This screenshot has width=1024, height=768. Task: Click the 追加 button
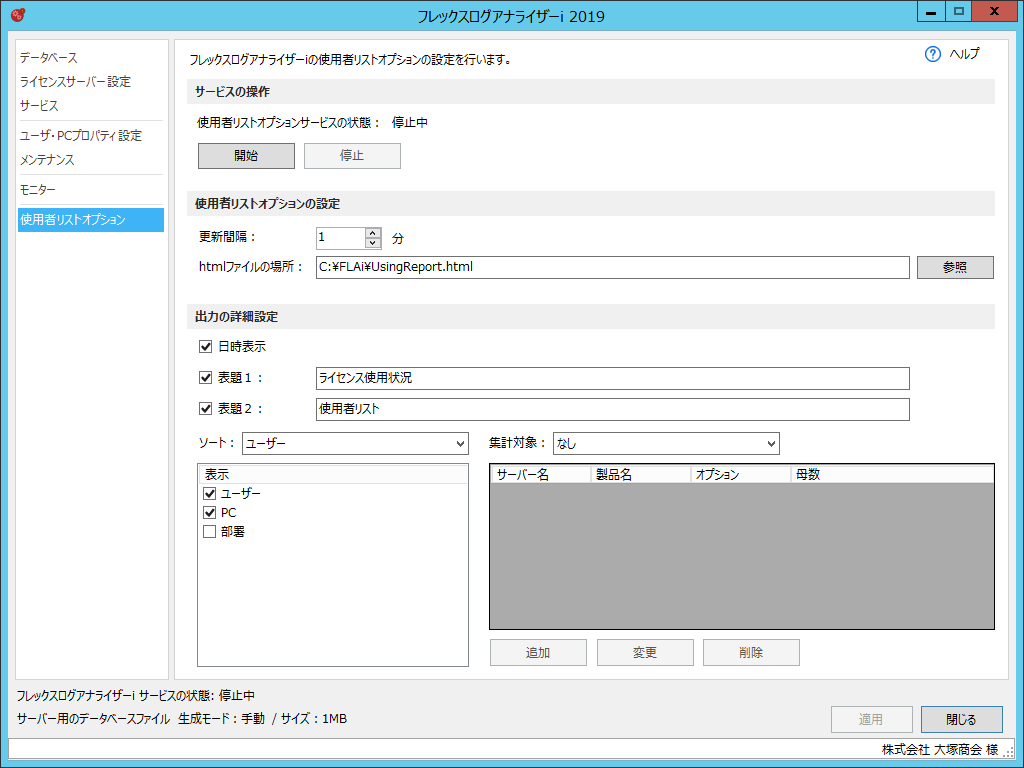click(x=538, y=652)
